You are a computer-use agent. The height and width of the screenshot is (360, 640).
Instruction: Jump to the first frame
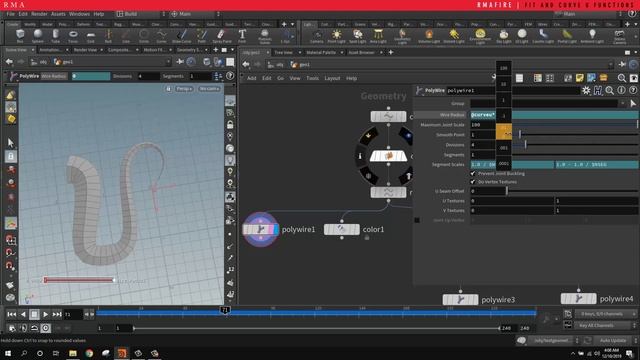(11, 314)
